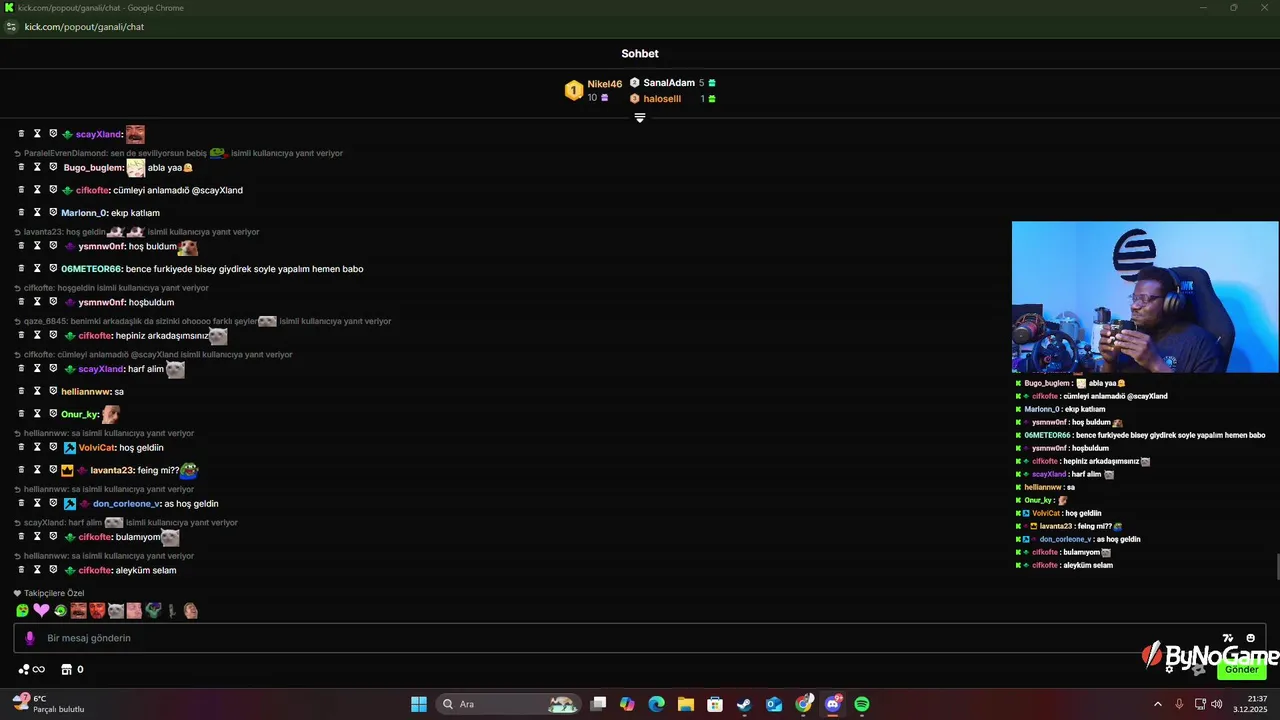Click the ParalelEvrenDiamond reply reference line

point(178,153)
